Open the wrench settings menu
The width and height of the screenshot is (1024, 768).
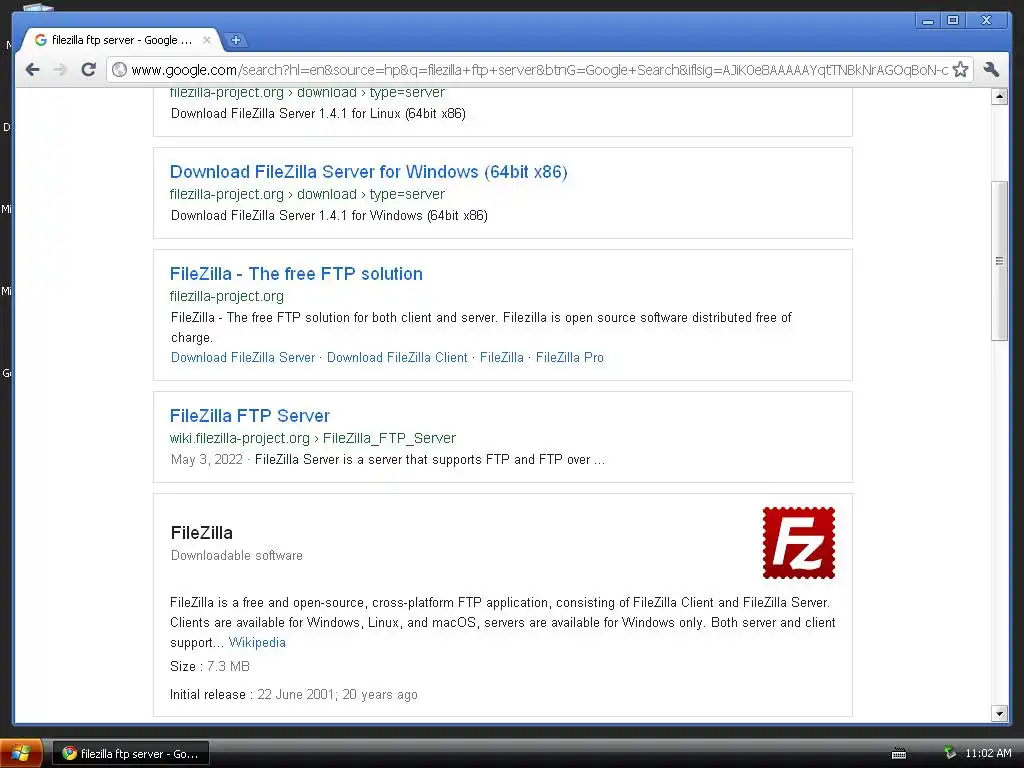pos(991,69)
